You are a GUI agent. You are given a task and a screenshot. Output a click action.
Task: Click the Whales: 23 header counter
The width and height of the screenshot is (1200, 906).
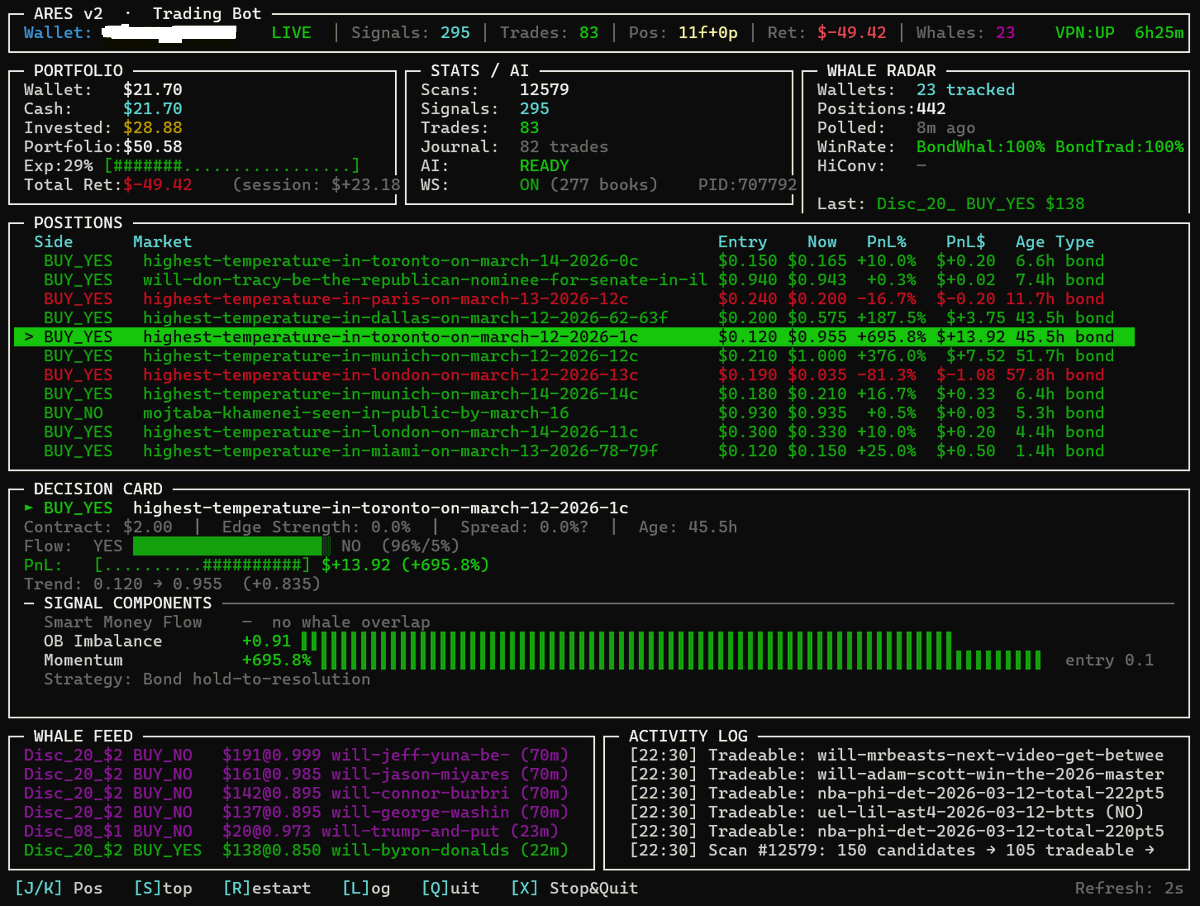(x=965, y=32)
